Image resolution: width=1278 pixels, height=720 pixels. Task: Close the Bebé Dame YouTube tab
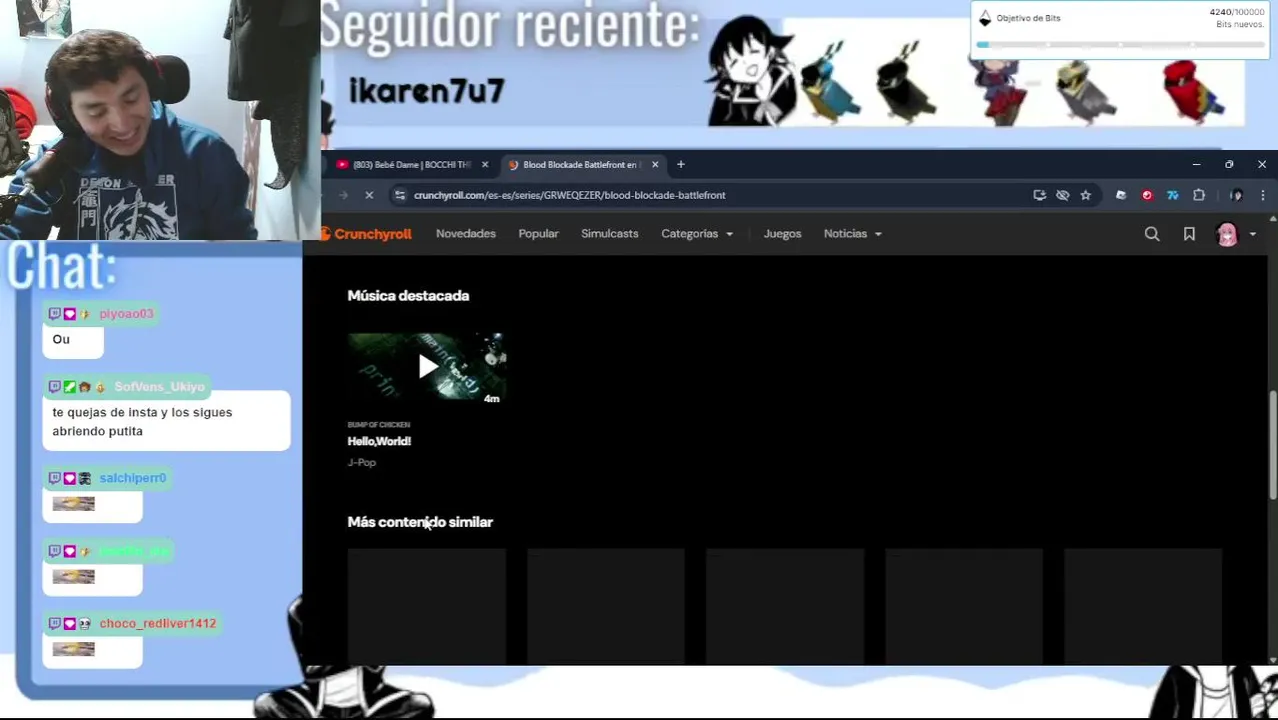tap(485, 165)
